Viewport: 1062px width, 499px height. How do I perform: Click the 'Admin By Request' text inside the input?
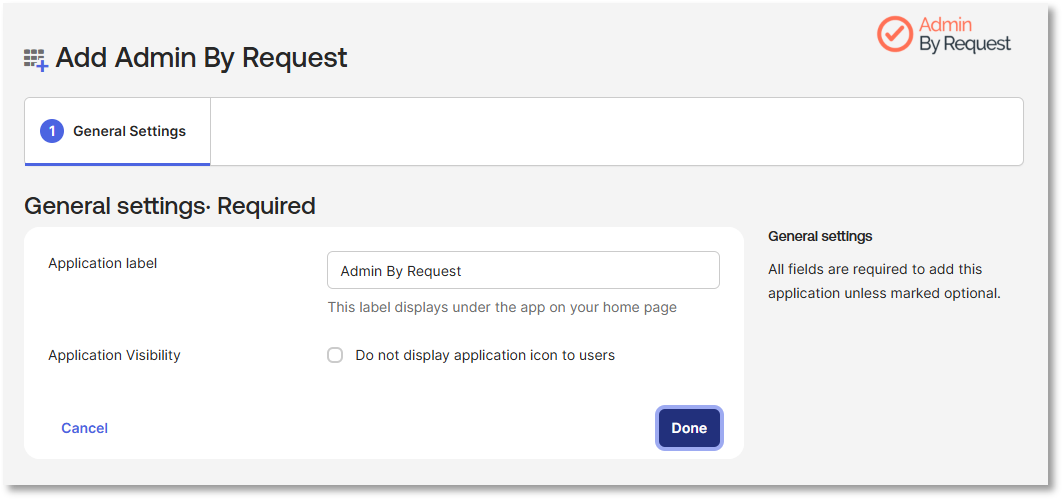(x=401, y=271)
